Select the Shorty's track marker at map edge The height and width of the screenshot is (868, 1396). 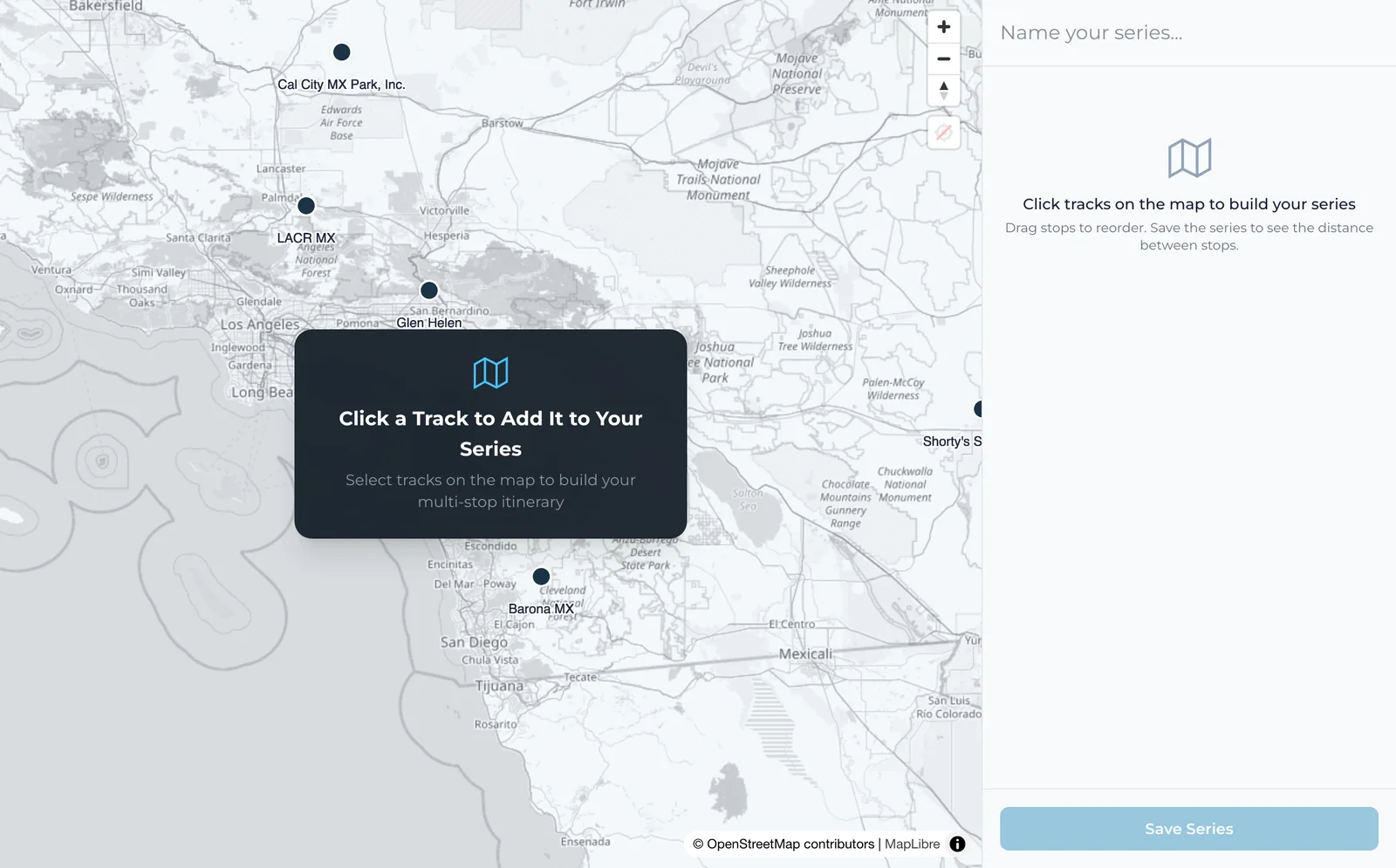coord(977,408)
